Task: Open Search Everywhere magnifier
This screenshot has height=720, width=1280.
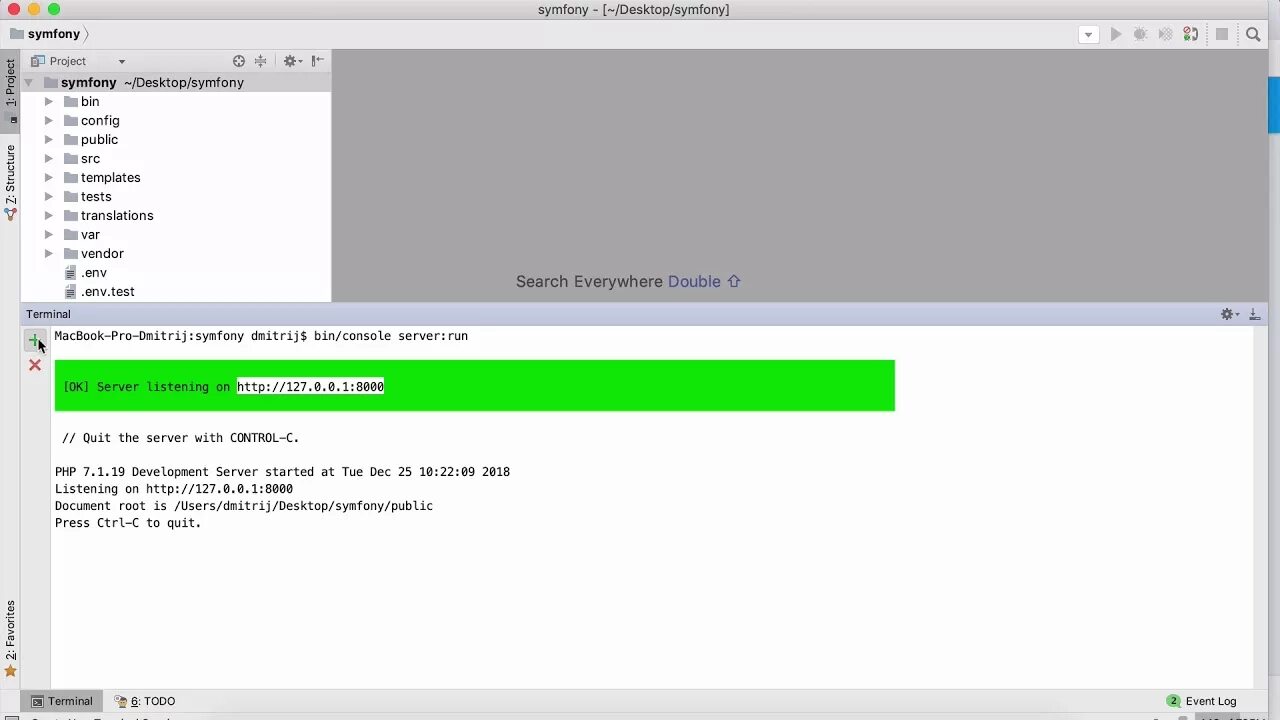Action: 1253,34
